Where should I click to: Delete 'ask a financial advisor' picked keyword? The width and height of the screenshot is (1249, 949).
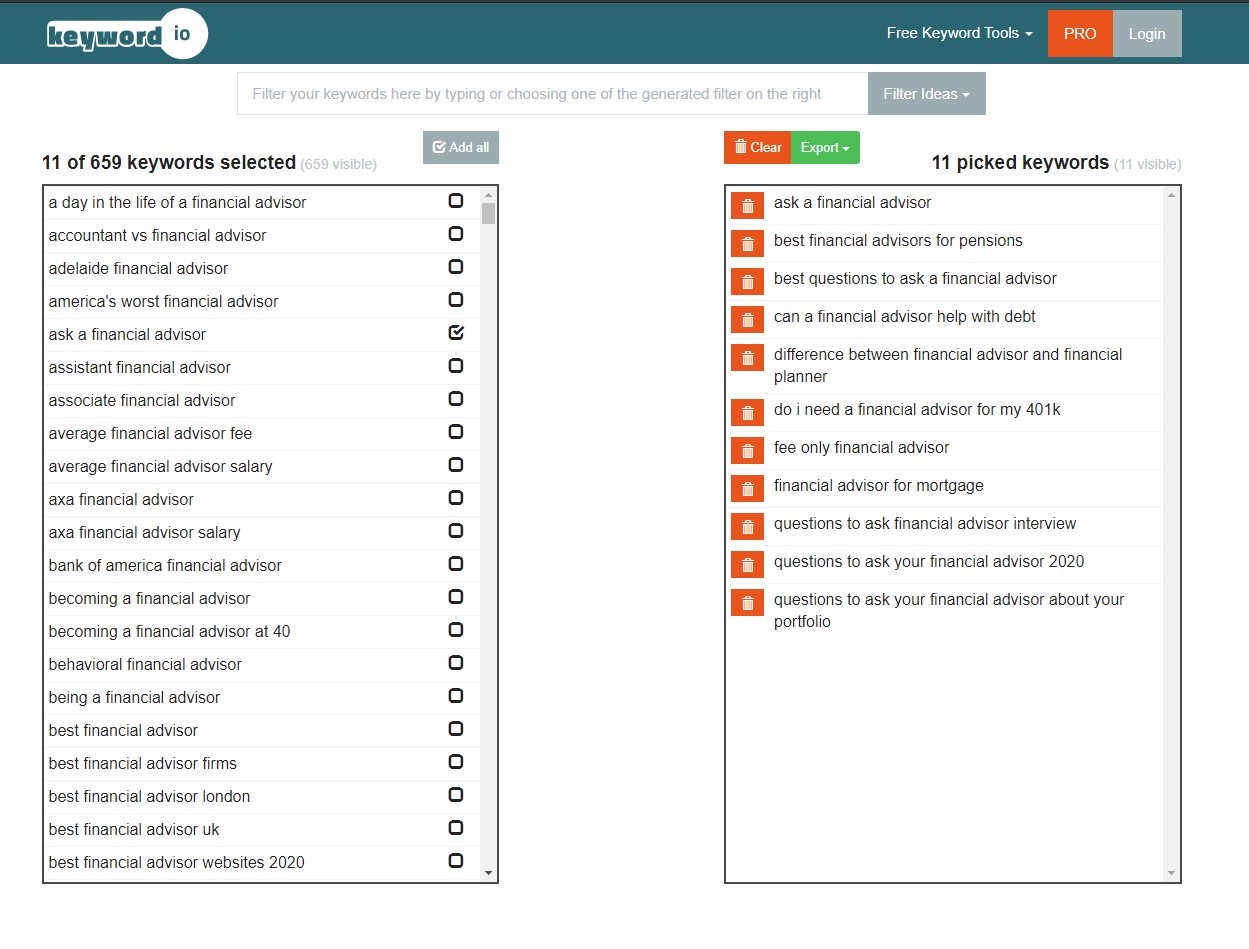[747, 205]
